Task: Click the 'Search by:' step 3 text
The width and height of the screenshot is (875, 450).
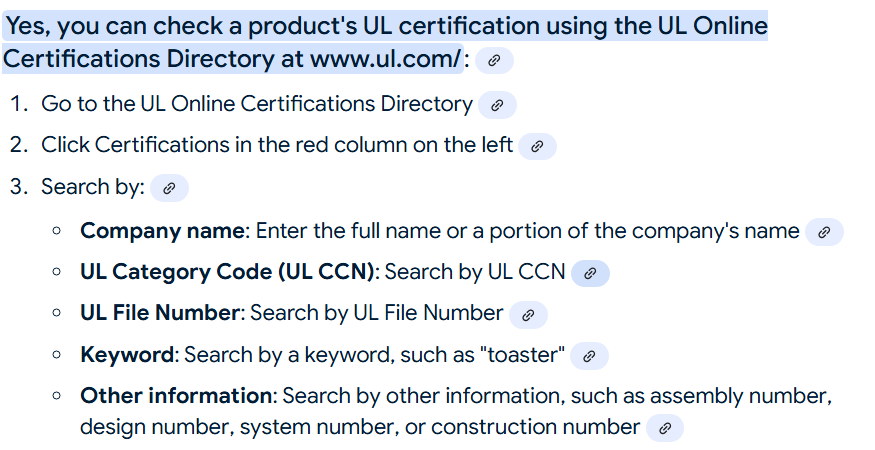Action: pyautogui.click(x=93, y=187)
